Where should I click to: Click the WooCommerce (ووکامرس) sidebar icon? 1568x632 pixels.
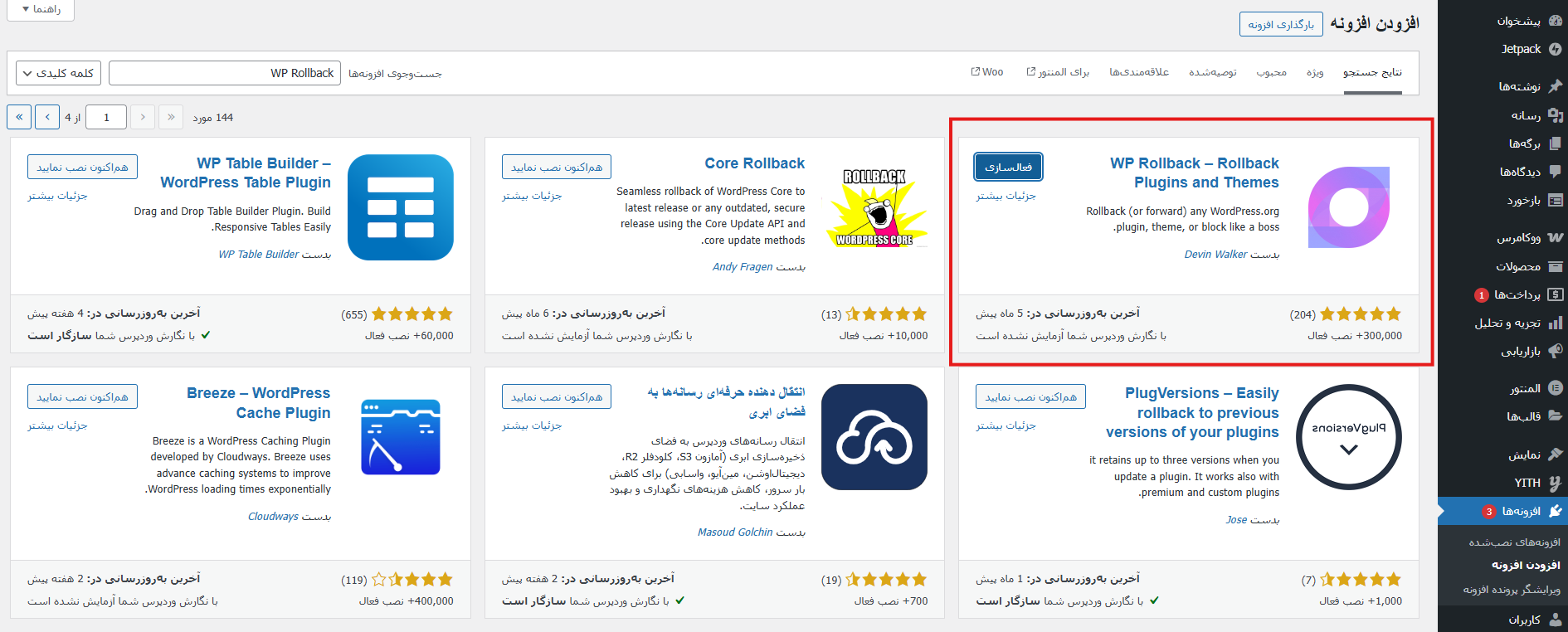click(1555, 237)
